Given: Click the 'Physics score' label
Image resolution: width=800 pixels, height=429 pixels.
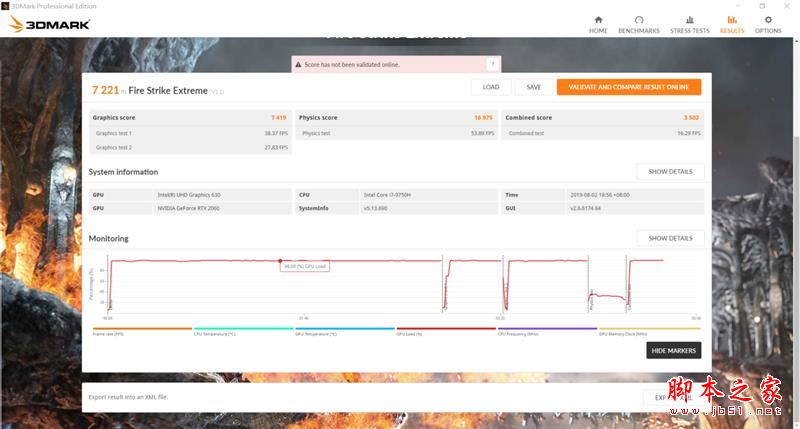Looking at the screenshot, I should click(318, 117).
